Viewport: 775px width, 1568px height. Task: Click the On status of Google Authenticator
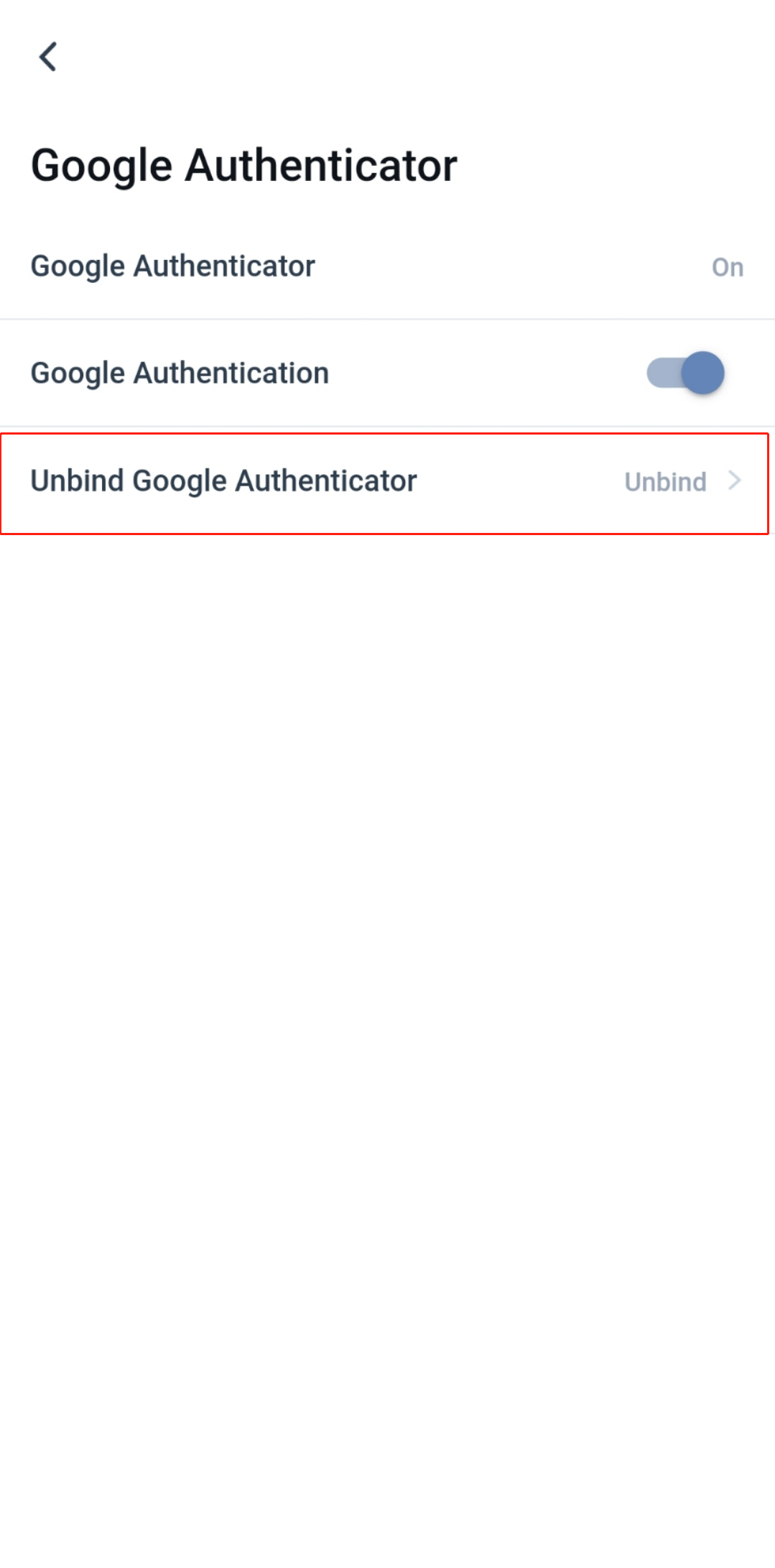coord(727,266)
